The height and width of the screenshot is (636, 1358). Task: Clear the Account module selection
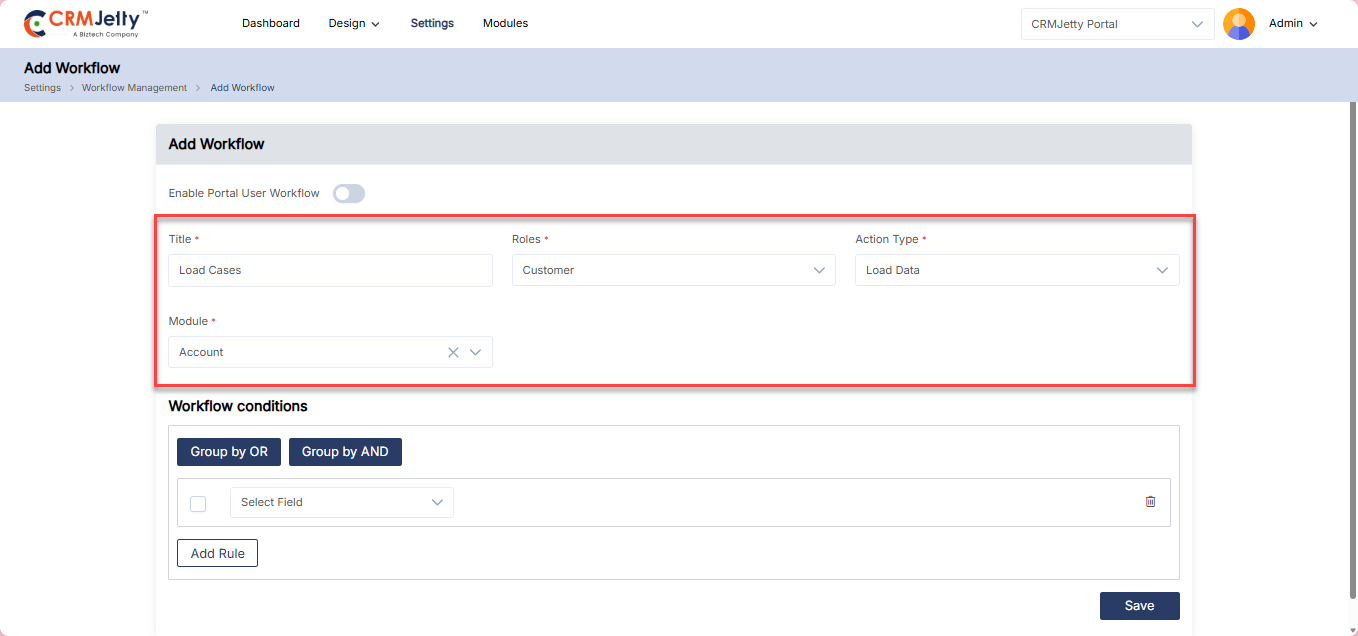[x=453, y=352]
